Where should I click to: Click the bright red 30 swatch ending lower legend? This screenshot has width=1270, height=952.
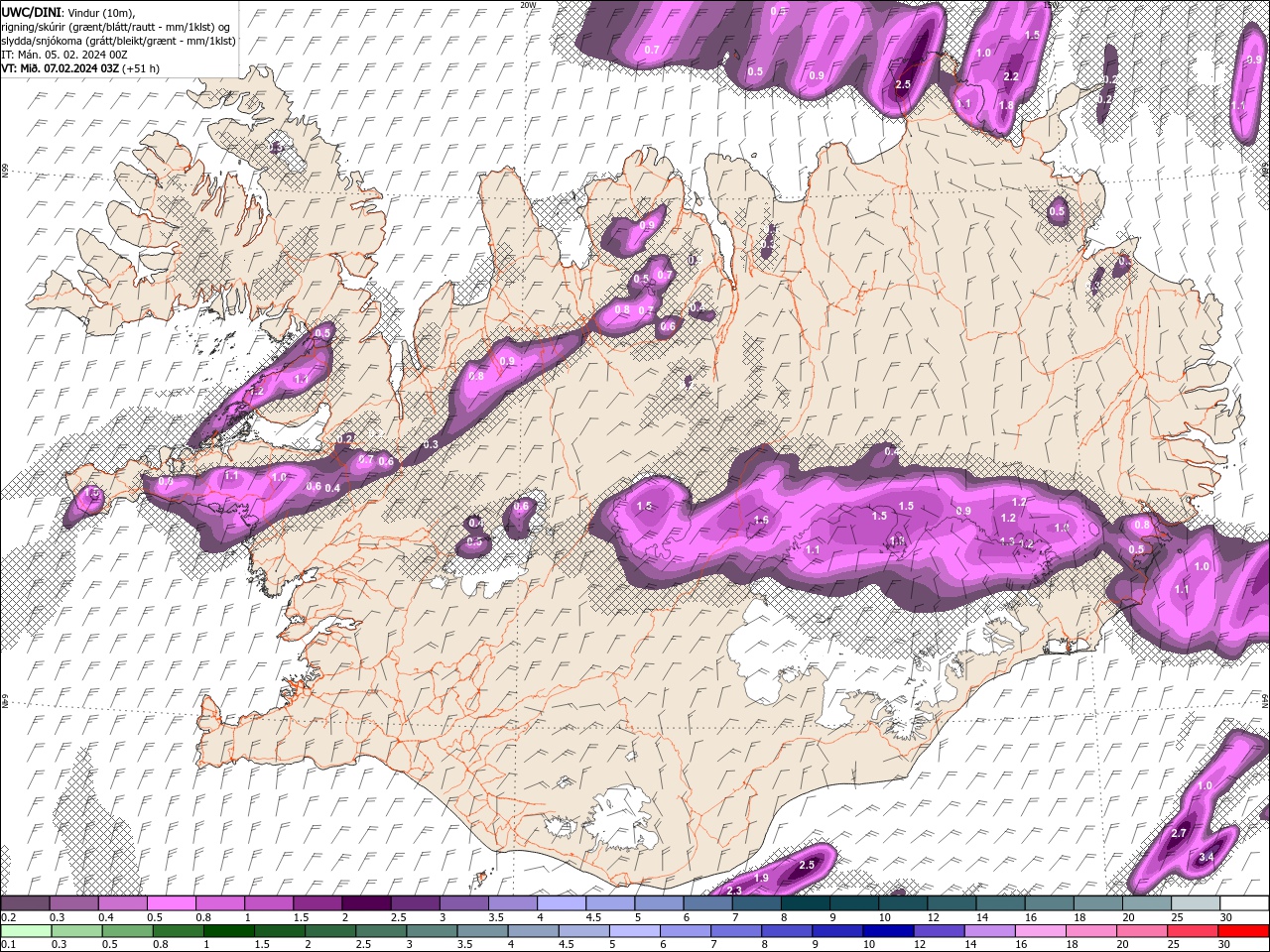click(x=1243, y=931)
